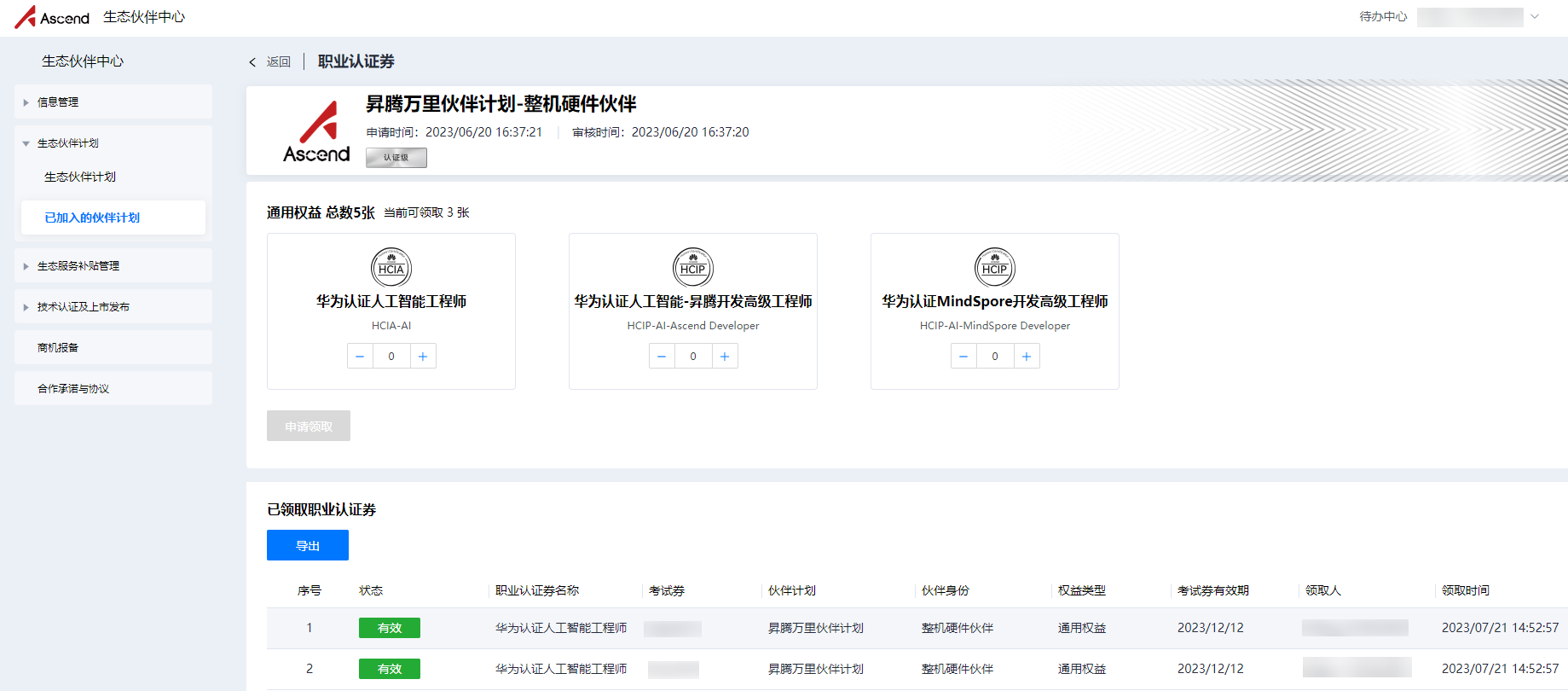The image size is (1568, 691).
Task: Expand the 信息管理 menu
Action: click(113, 102)
